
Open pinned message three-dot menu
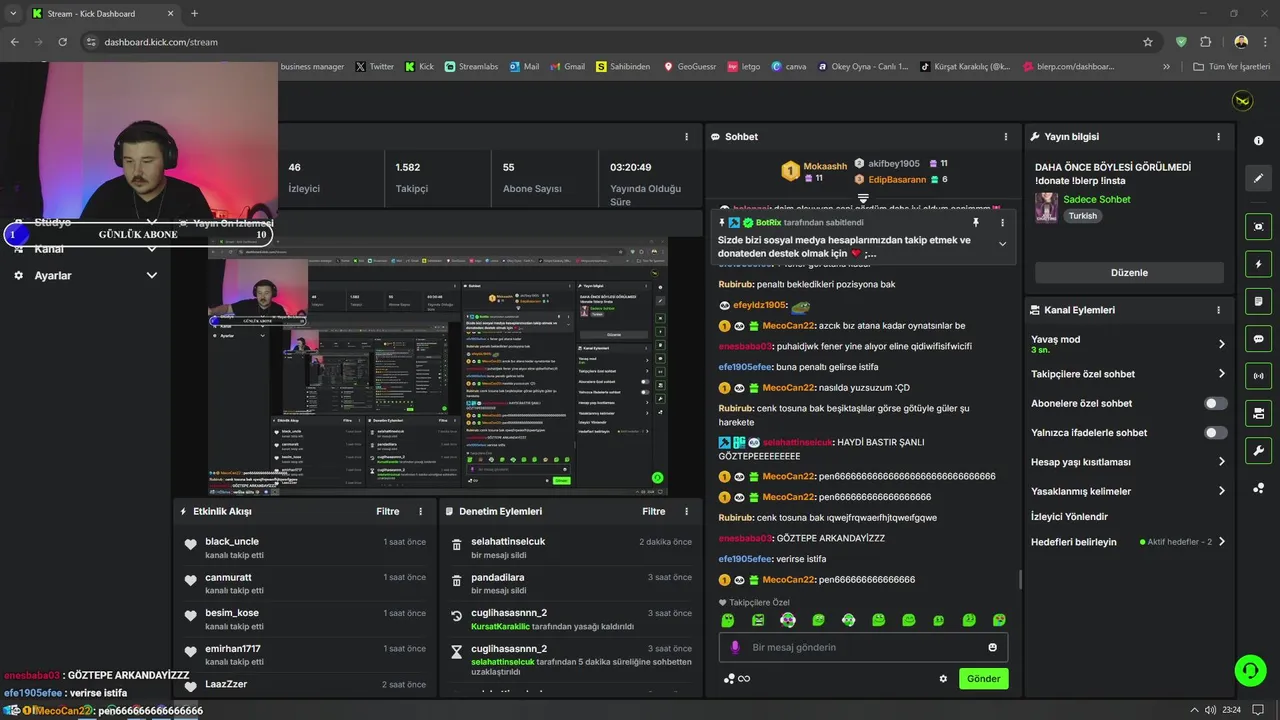point(1002,222)
